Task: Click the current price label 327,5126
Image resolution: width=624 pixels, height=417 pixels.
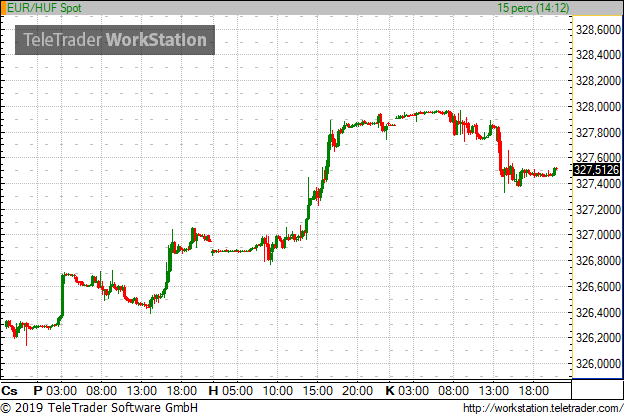Action: click(597, 170)
